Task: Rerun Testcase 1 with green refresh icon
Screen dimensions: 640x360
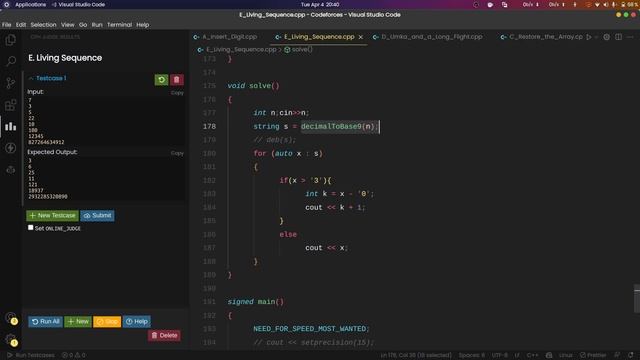Action: 161,80
